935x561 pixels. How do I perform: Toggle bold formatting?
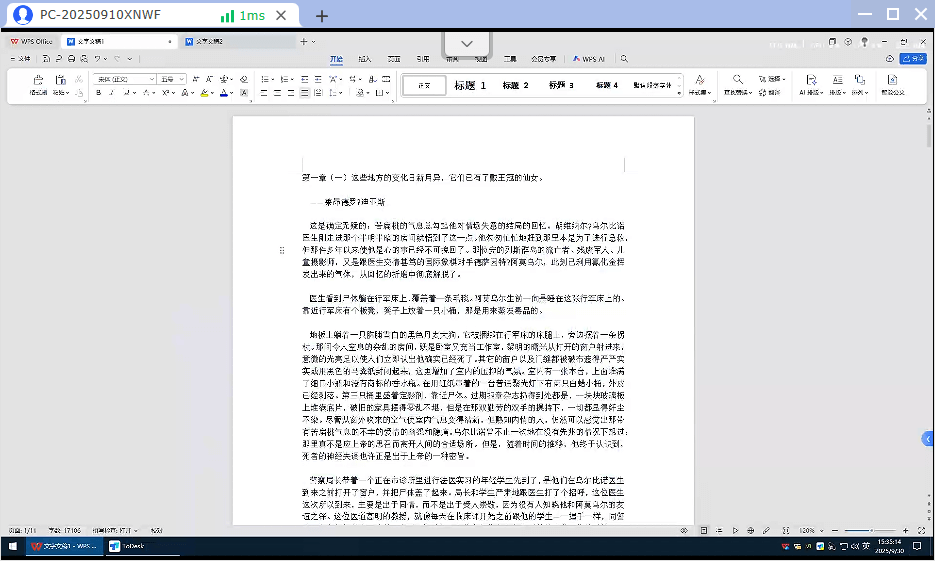[98, 93]
